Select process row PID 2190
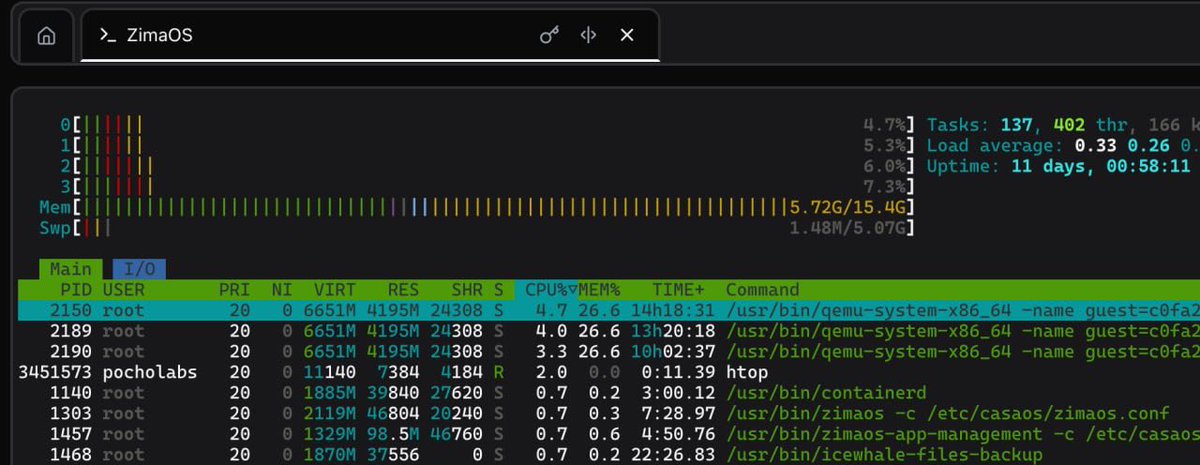This screenshot has width=1200, height=465. 609,351
